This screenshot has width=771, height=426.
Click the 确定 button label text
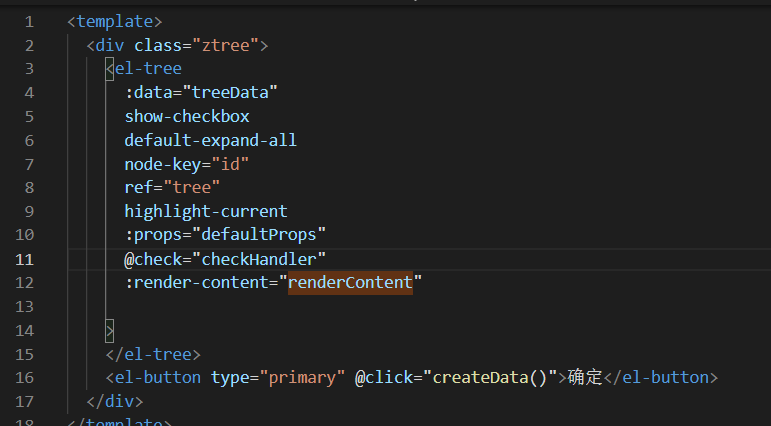pos(587,378)
